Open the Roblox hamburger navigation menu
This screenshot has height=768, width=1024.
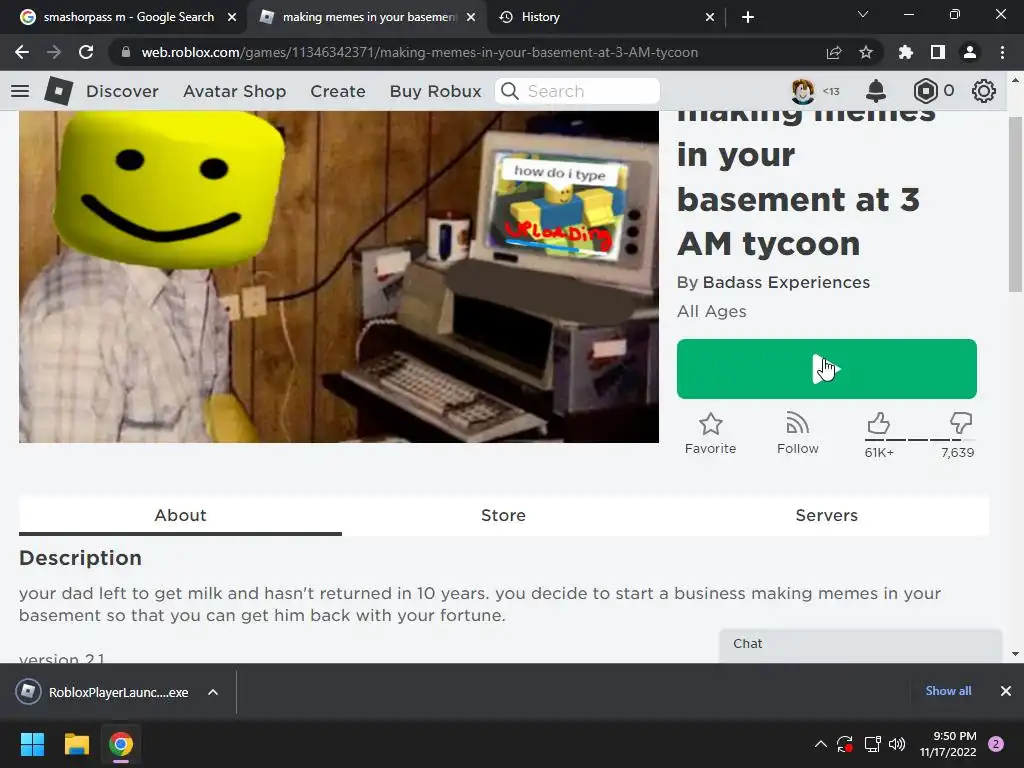pos(20,91)
